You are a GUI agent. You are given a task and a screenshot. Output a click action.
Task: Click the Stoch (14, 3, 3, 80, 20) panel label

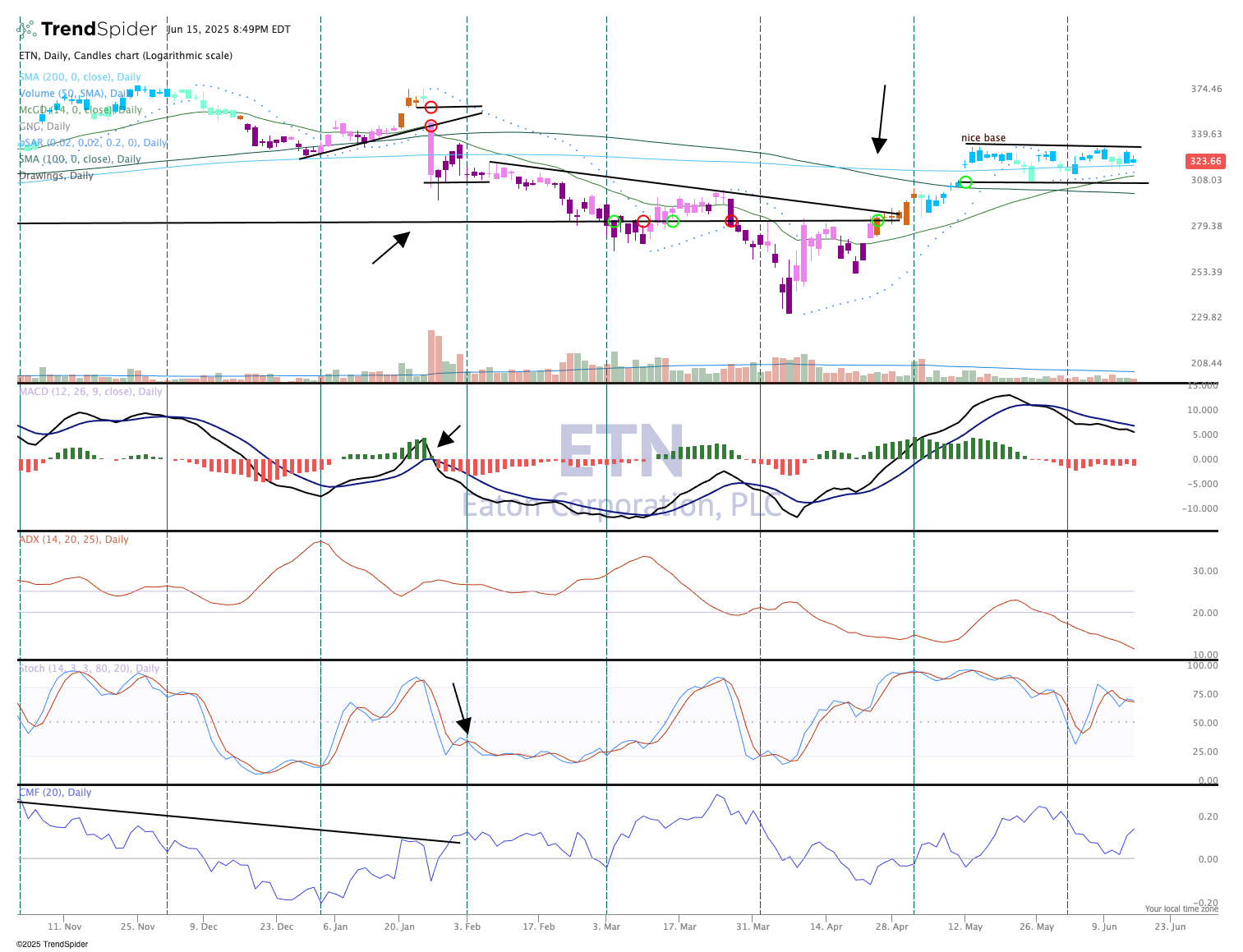[x=89, y=669]
